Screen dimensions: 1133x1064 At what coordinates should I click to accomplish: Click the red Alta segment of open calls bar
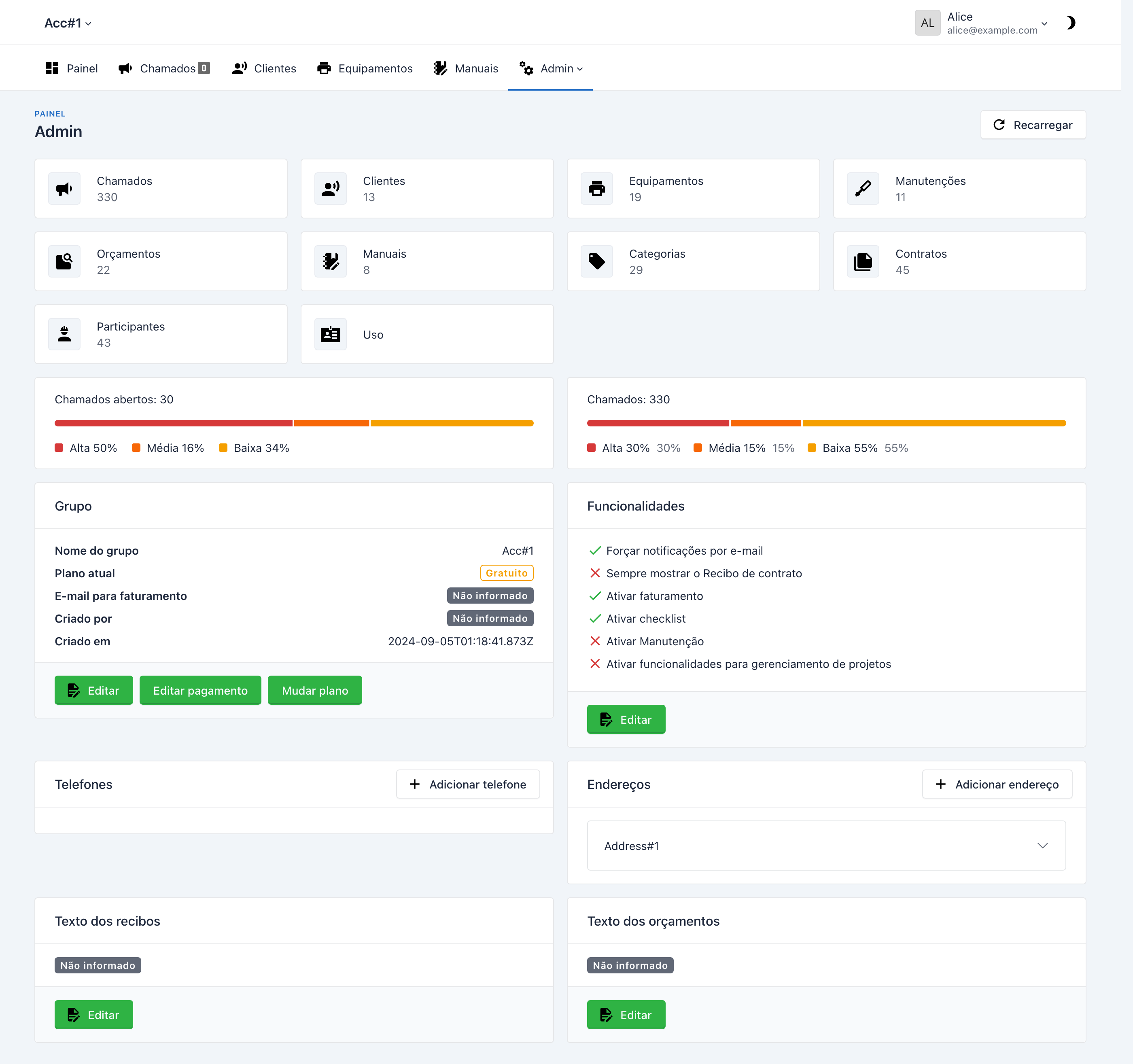coord(173,424)
